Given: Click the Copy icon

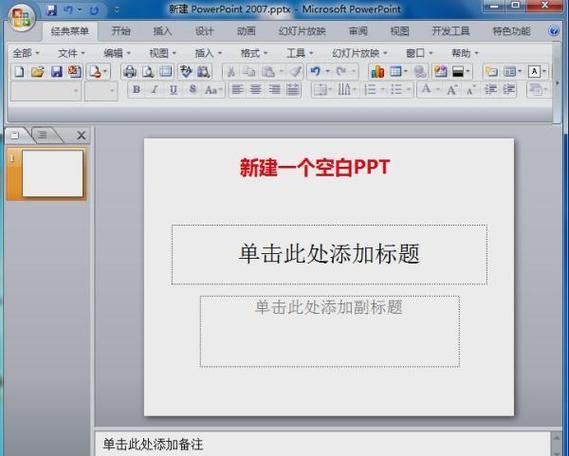Looking at the screenshot, I should pyautogui.click(x=249, y=71).
